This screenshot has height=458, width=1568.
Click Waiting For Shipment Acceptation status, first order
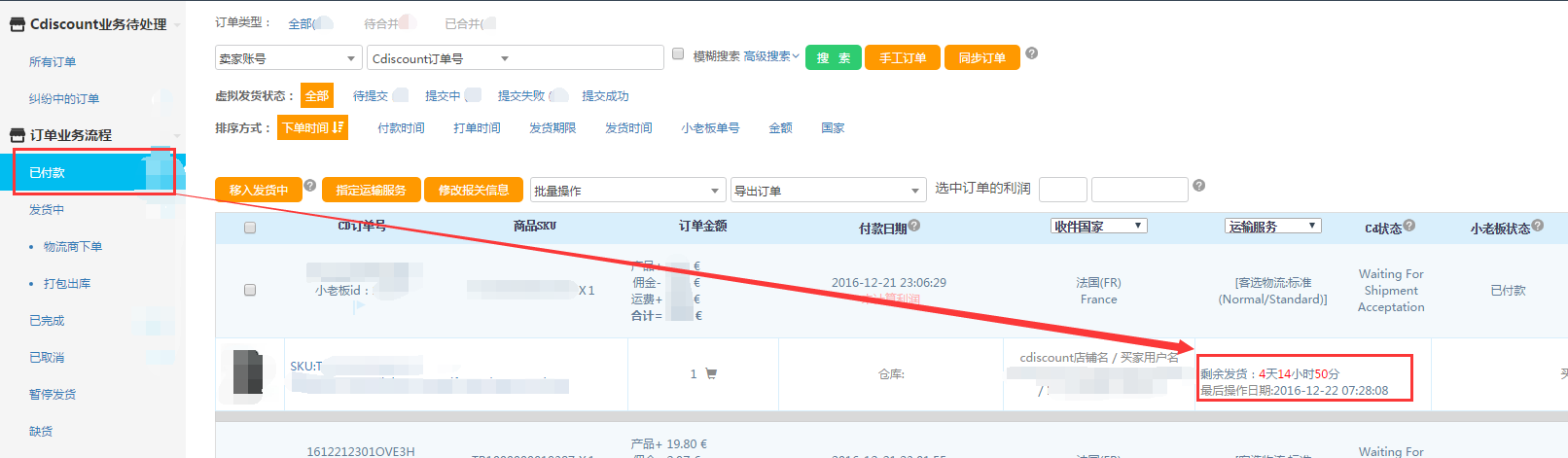click(x=1391, y=290)
